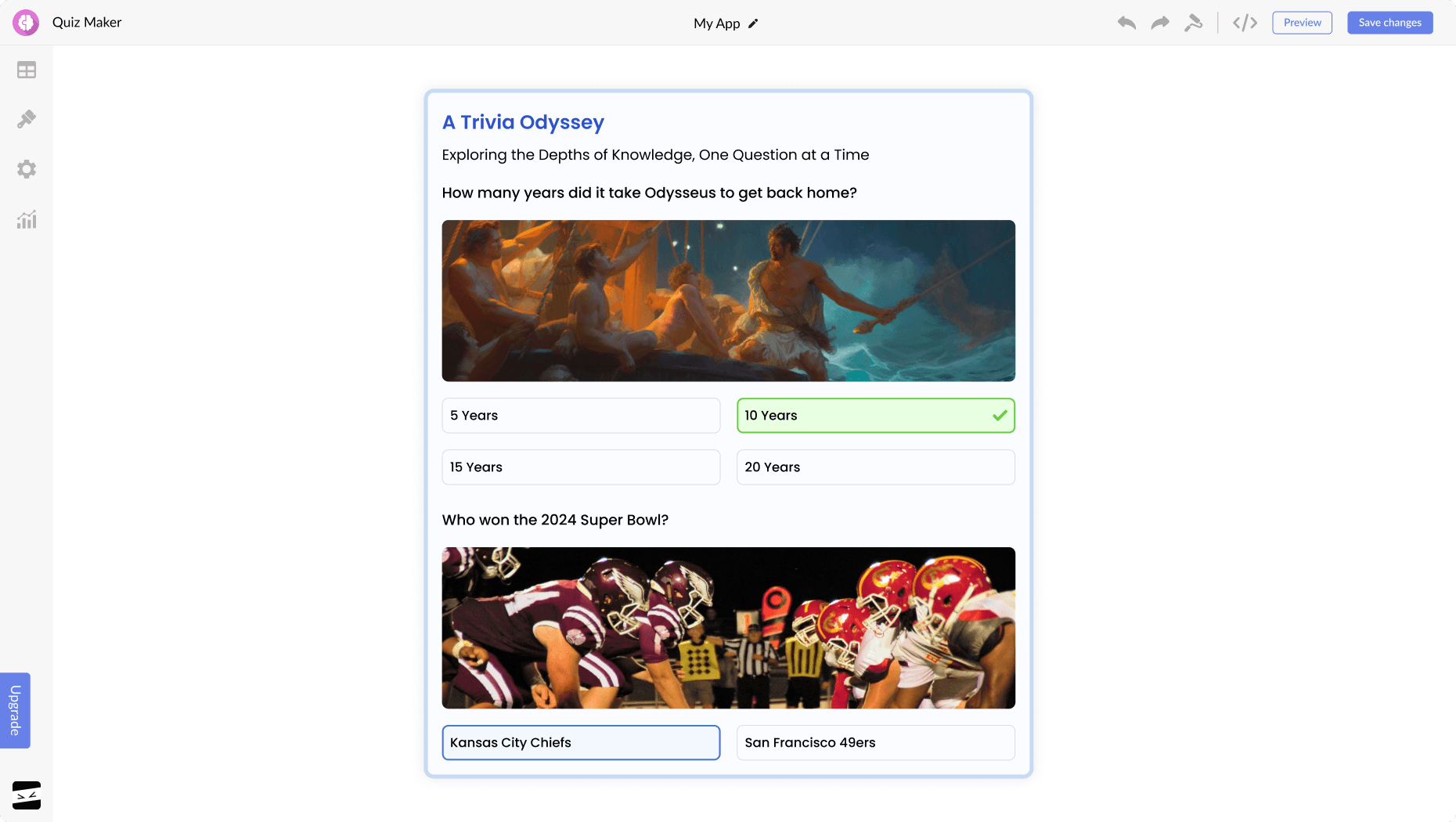Click the "A Trivia Odyssey" title
Image resolution: width=1456 pixels, height=822 pixels.
click(523, 122)
